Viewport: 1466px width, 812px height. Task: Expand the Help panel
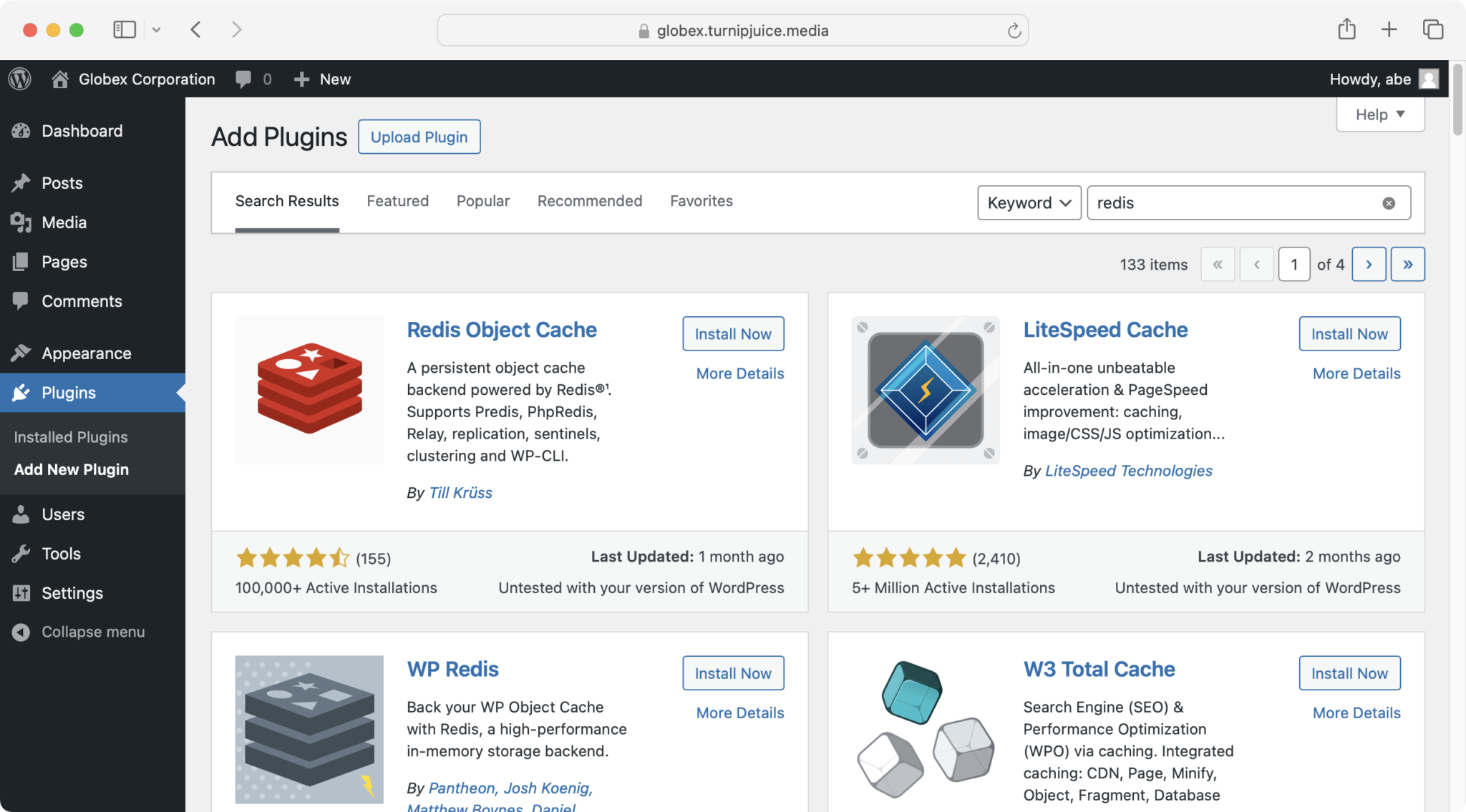(x=1379, y=114)
